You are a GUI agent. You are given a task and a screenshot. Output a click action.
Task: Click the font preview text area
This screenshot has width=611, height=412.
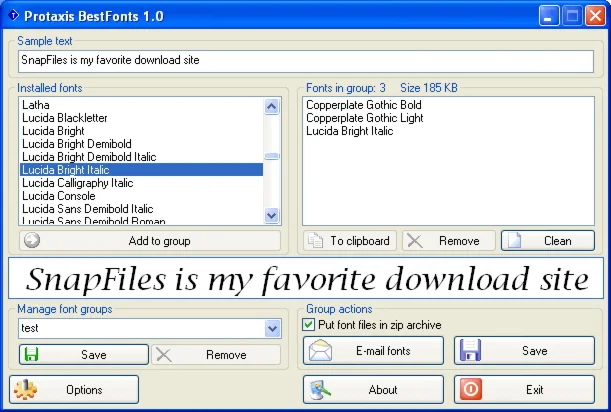[x=306, y=278]
